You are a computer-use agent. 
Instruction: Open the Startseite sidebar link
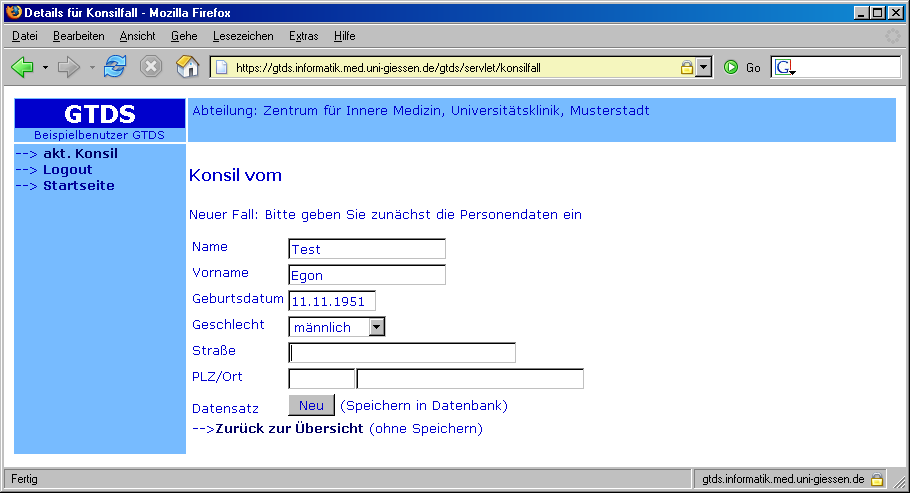tap(78, 186)
